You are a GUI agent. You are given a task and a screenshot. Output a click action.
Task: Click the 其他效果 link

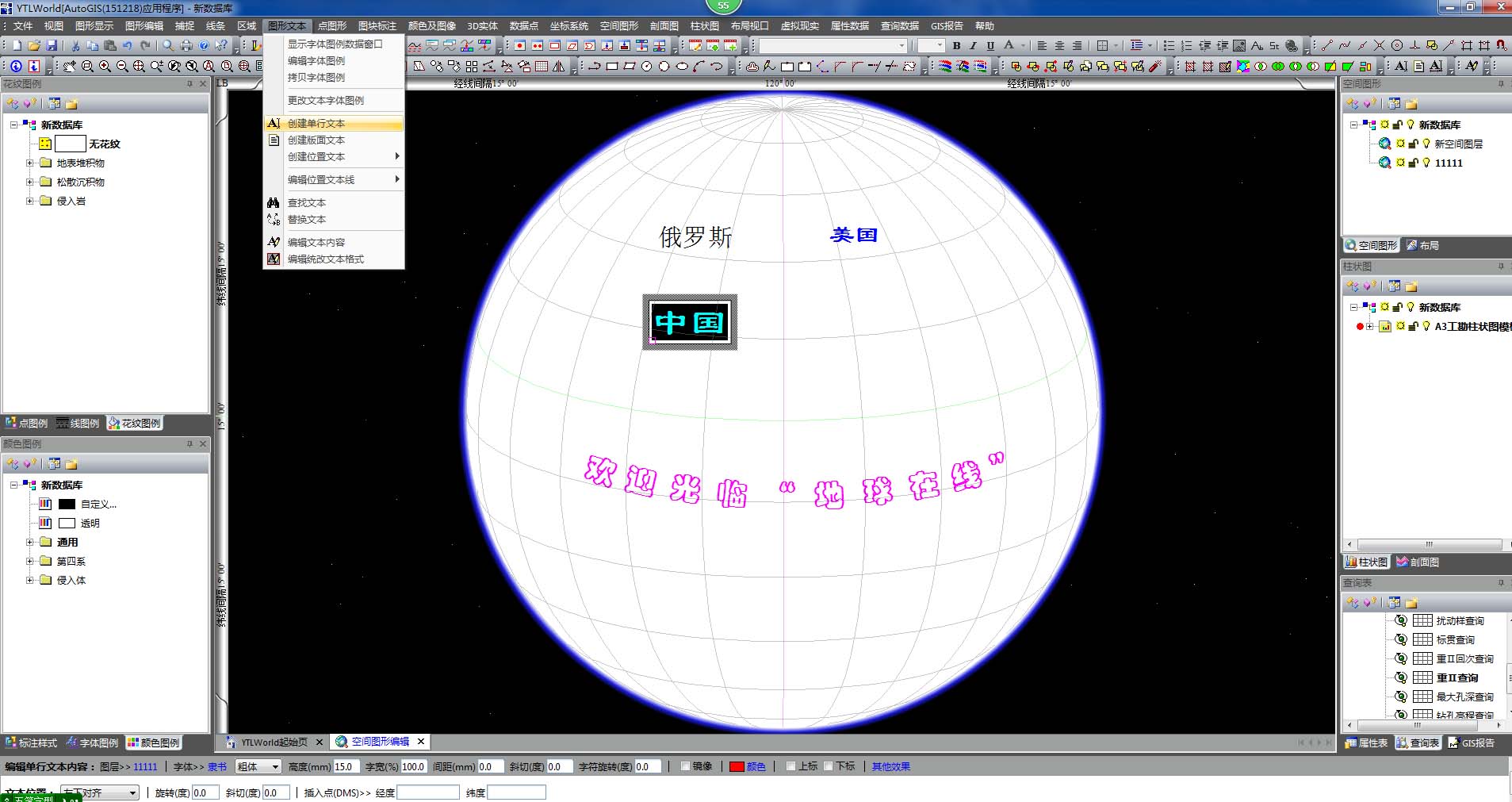(x=891, y=766)
